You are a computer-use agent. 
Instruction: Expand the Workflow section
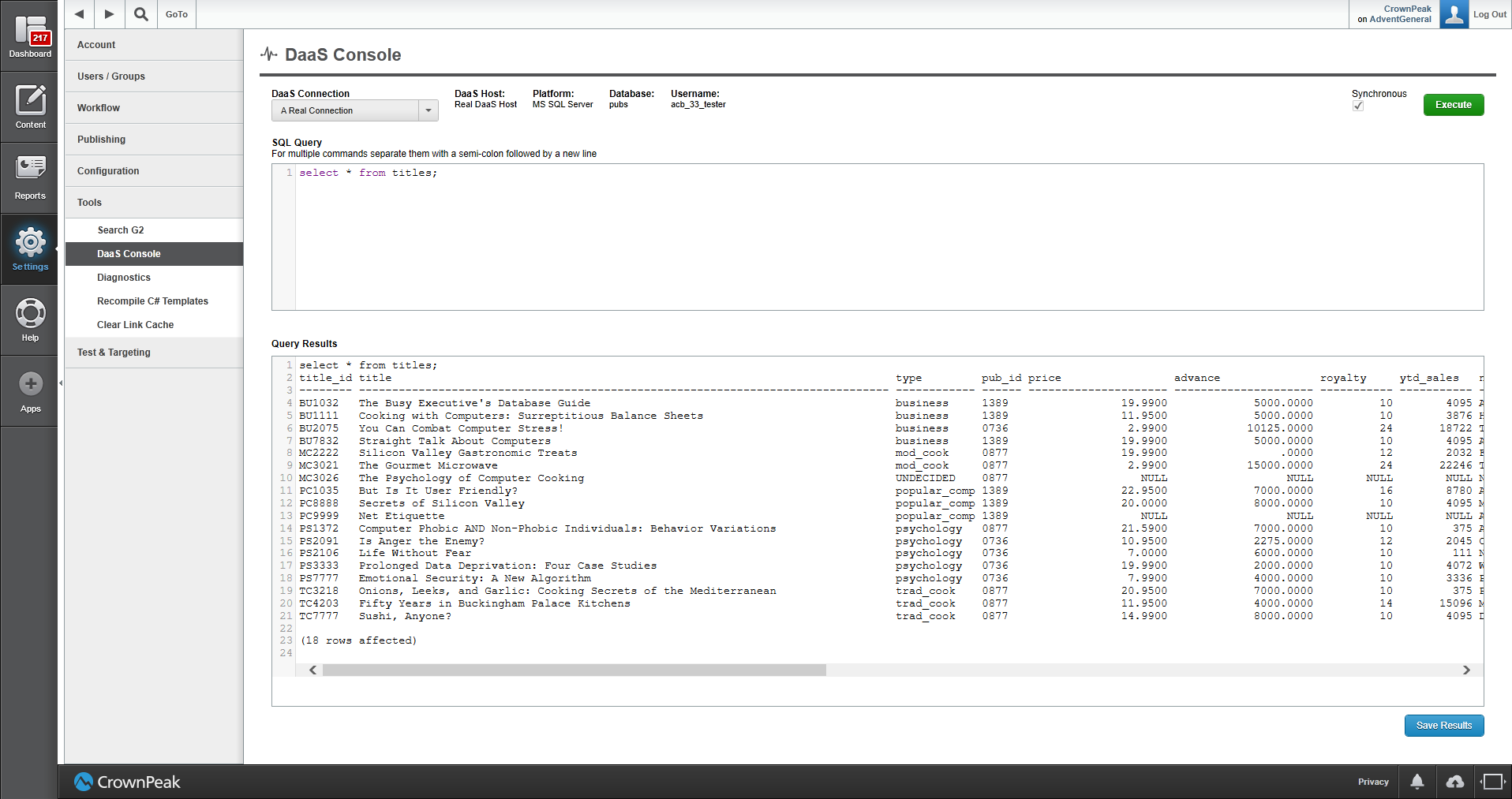154,108
